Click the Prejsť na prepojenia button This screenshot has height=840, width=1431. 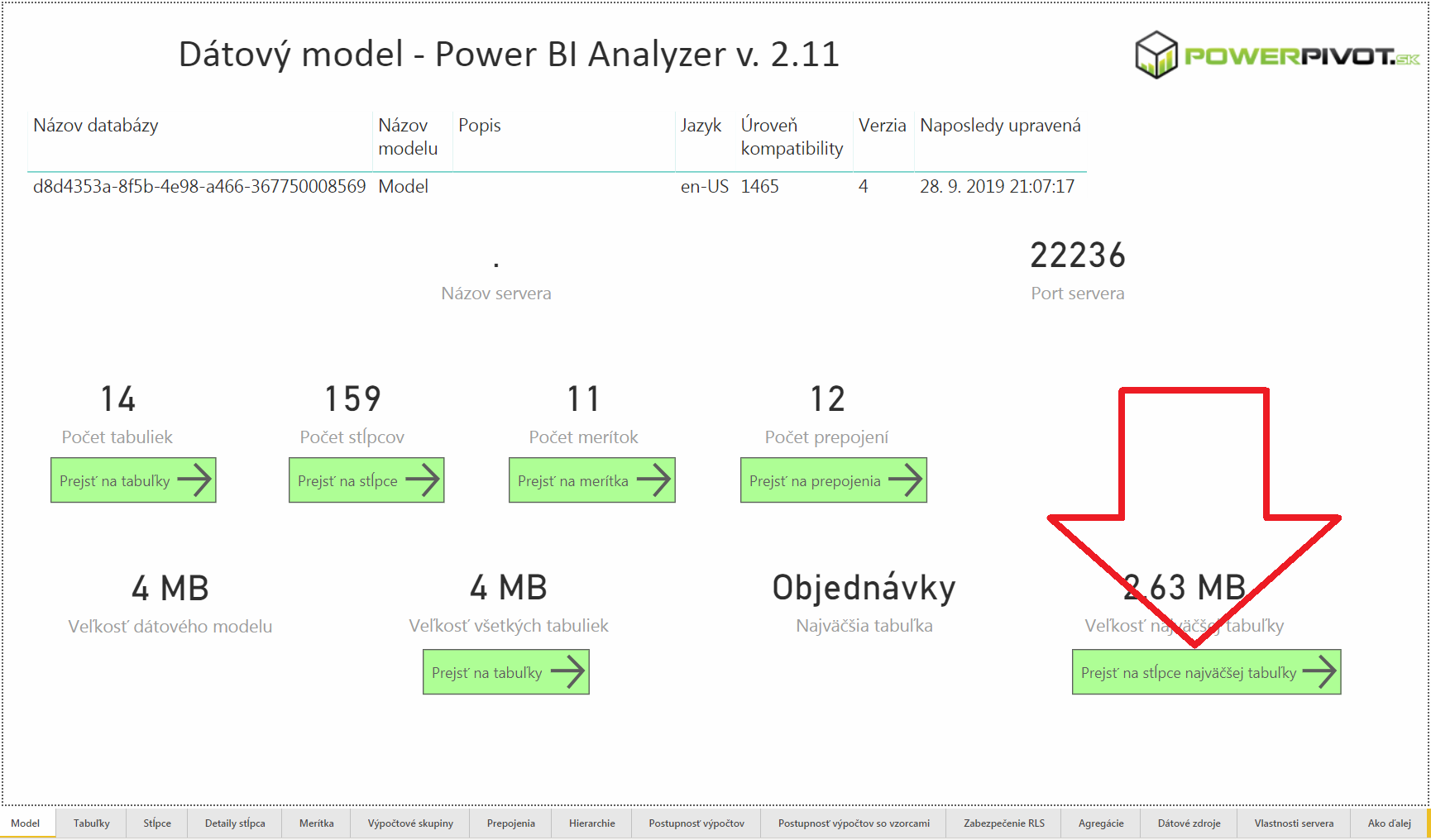834,480
